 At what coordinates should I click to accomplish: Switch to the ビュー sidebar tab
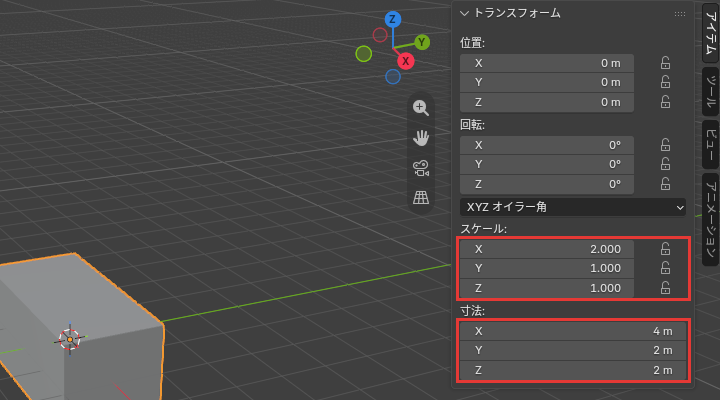[710, 144]
